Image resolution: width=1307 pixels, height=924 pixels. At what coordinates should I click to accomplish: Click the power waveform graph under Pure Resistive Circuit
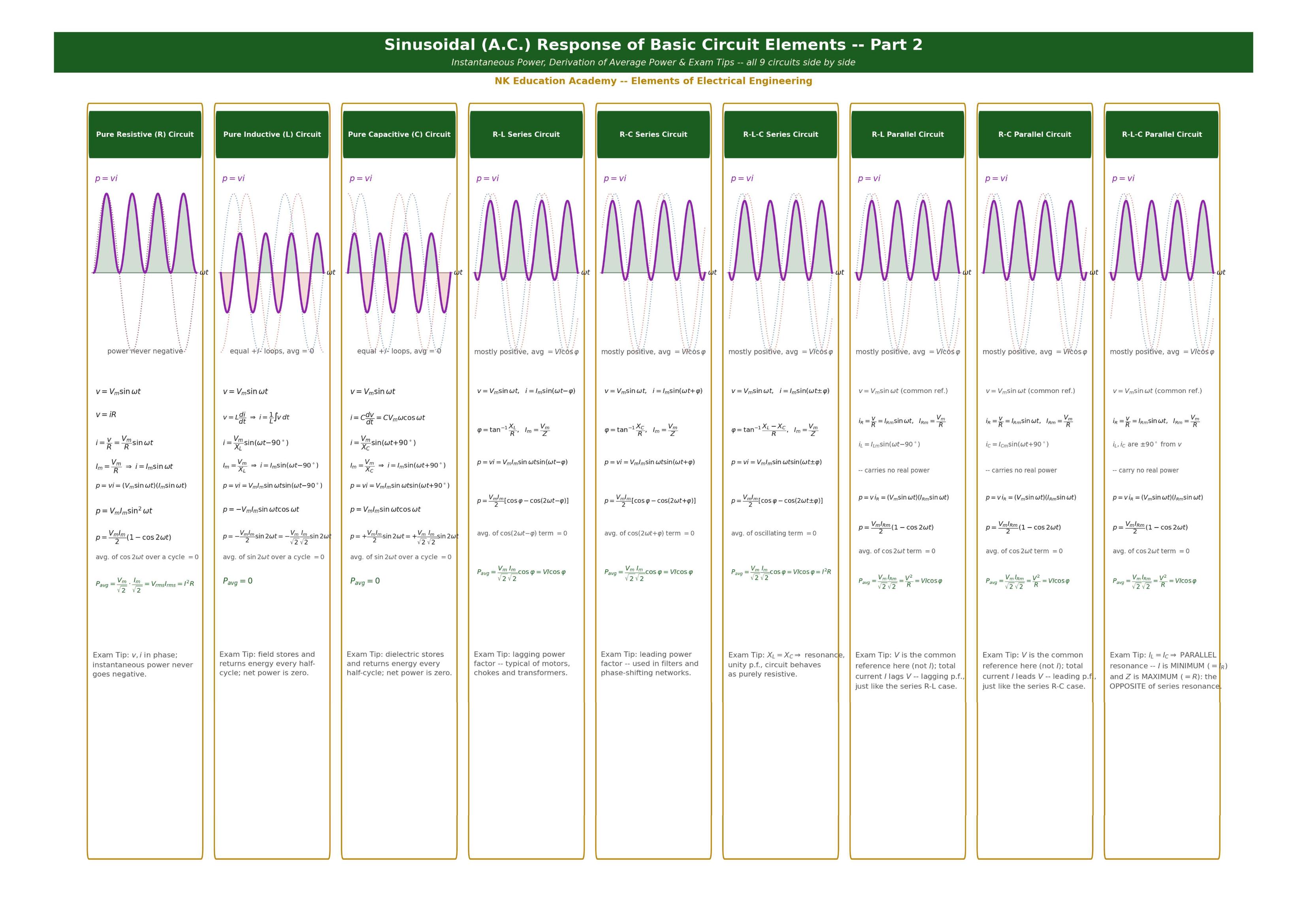click(145, 272)
